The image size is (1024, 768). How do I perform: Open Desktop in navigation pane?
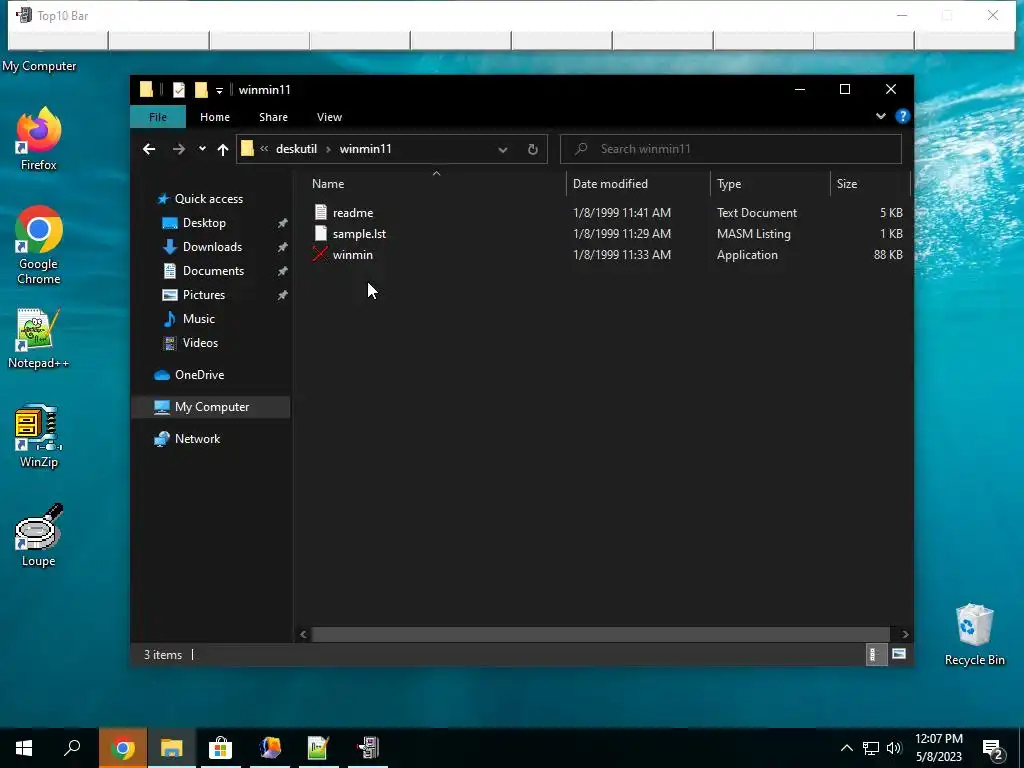coord(204,223)
